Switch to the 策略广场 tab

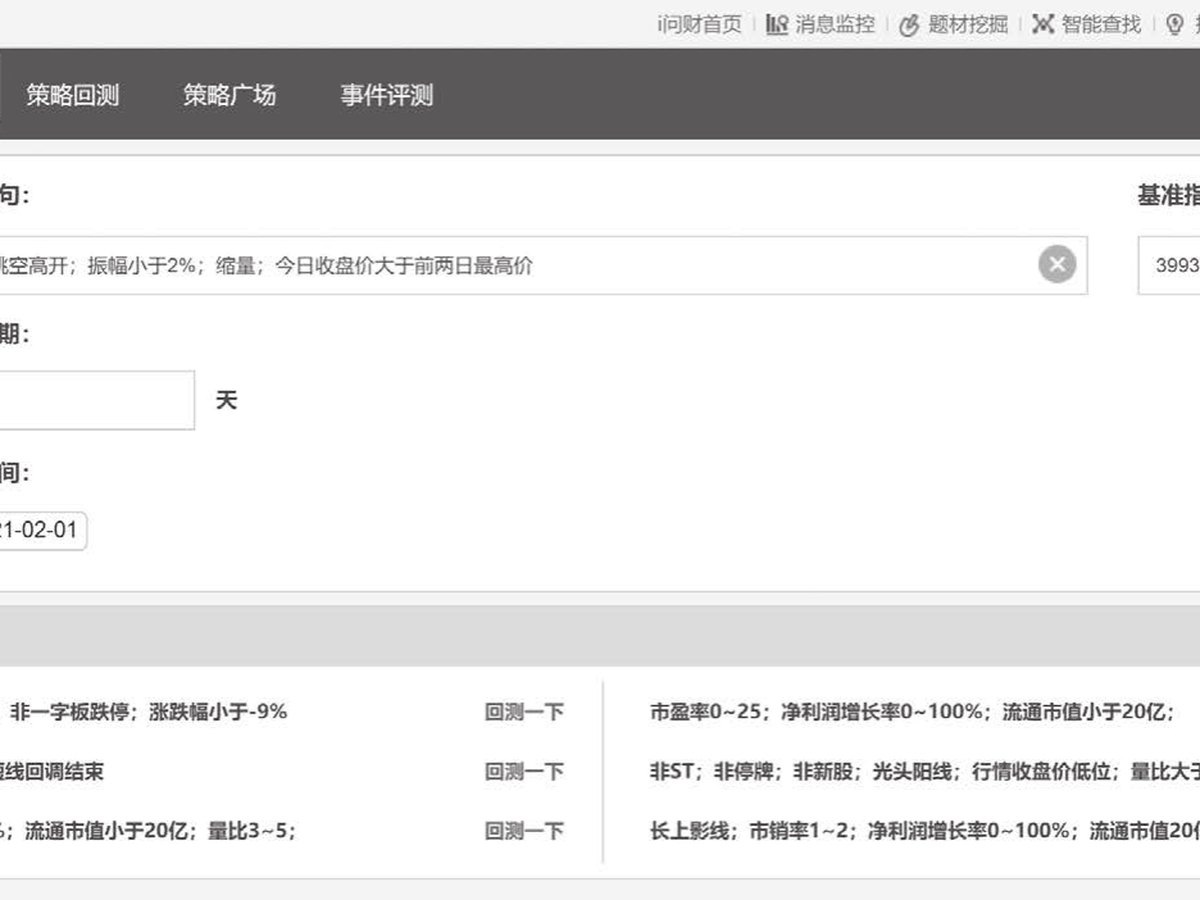[x=229, y=95]
